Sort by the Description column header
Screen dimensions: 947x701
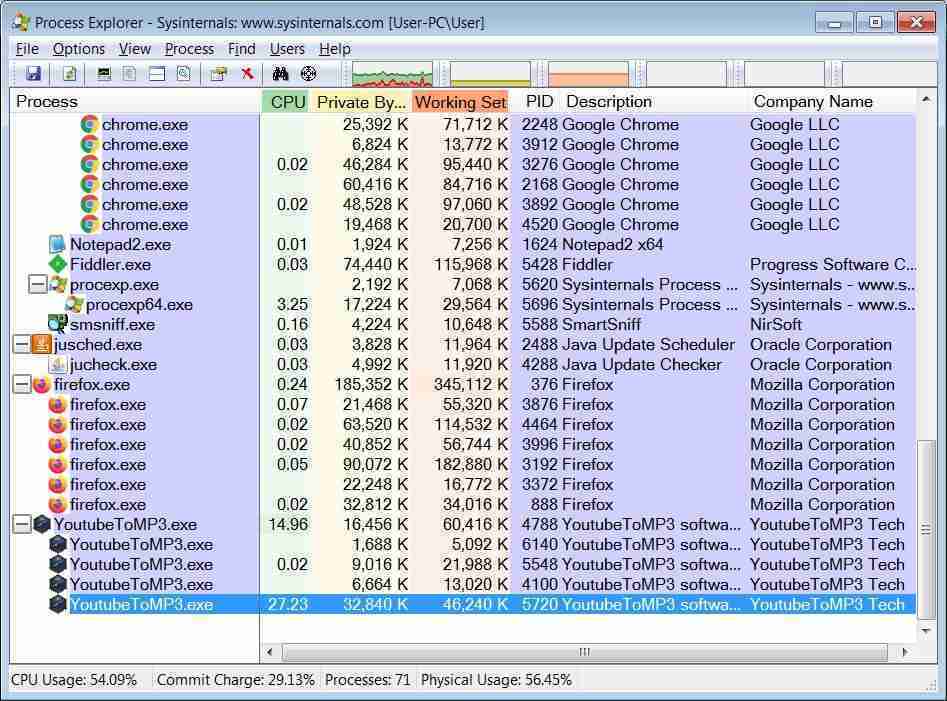(655, 101)
